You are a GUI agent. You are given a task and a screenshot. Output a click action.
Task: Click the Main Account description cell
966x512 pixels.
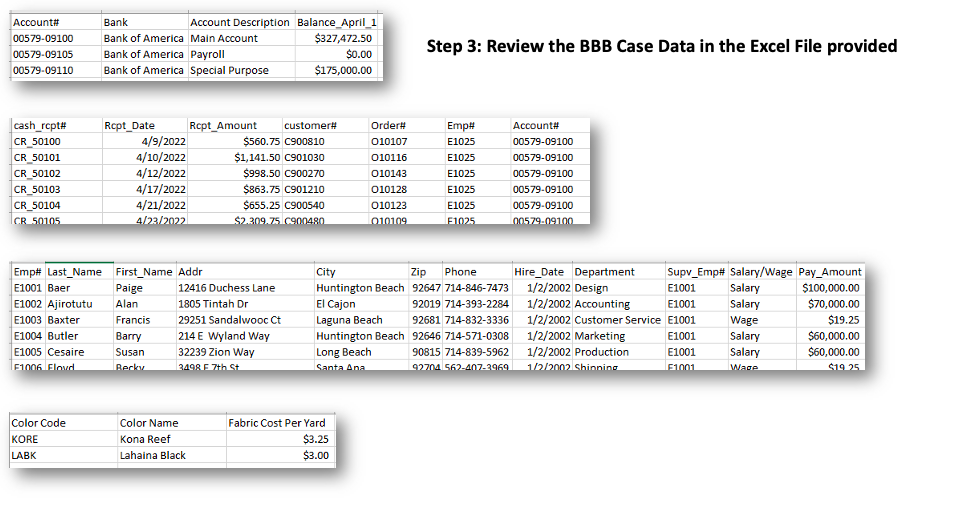(224, 38)
